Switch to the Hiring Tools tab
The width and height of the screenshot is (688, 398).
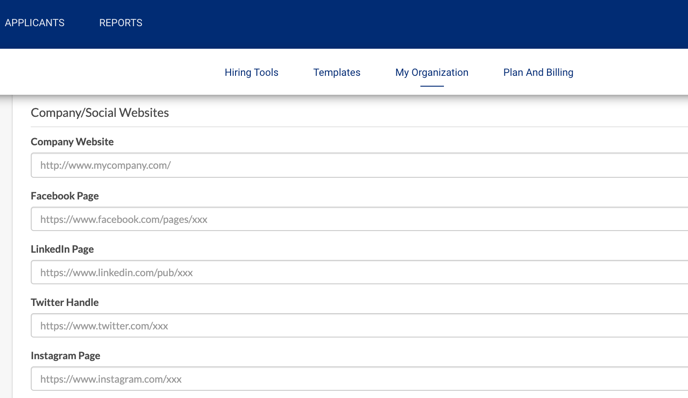[251, 72]
